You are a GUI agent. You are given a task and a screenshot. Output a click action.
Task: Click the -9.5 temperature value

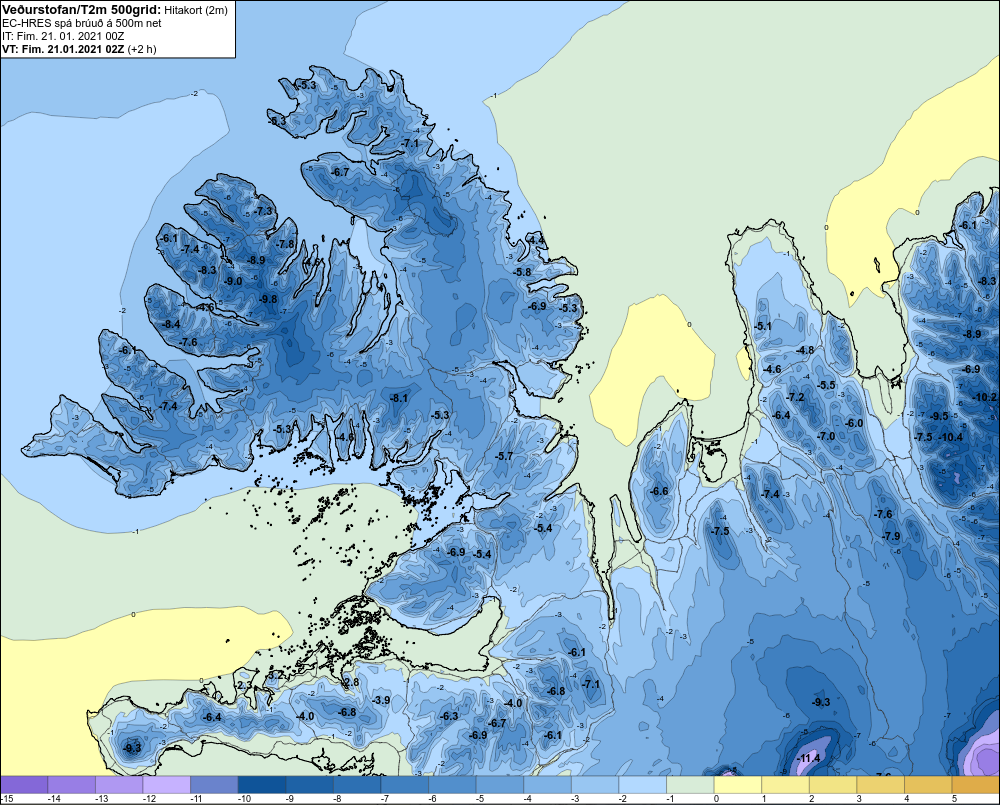[939, 416]
